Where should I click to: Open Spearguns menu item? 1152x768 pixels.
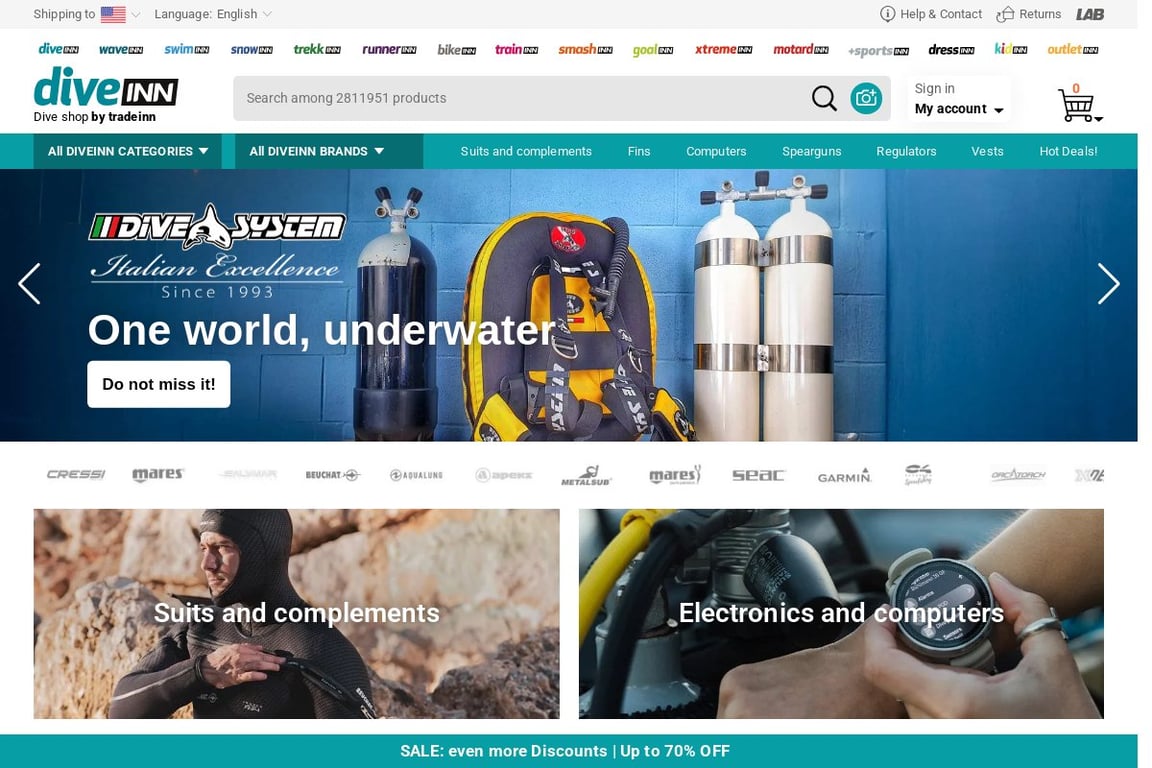811,151
